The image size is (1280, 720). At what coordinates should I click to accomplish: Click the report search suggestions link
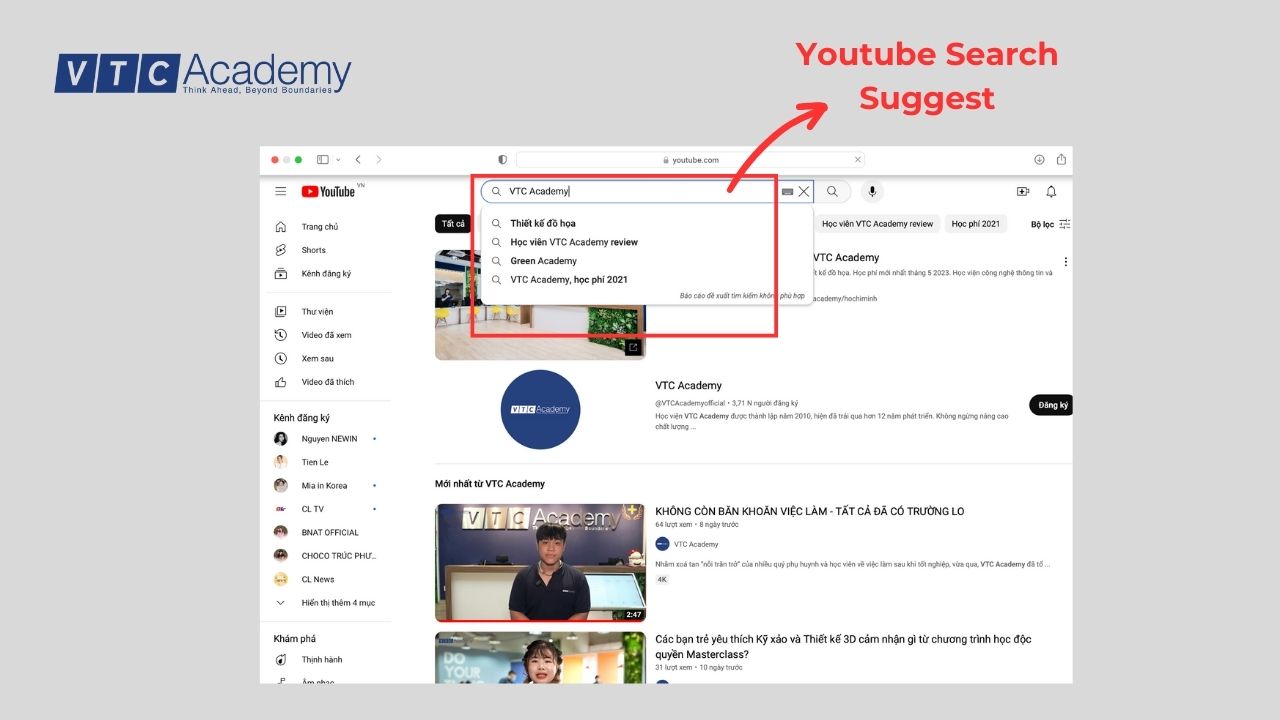(x=745, y=295)
